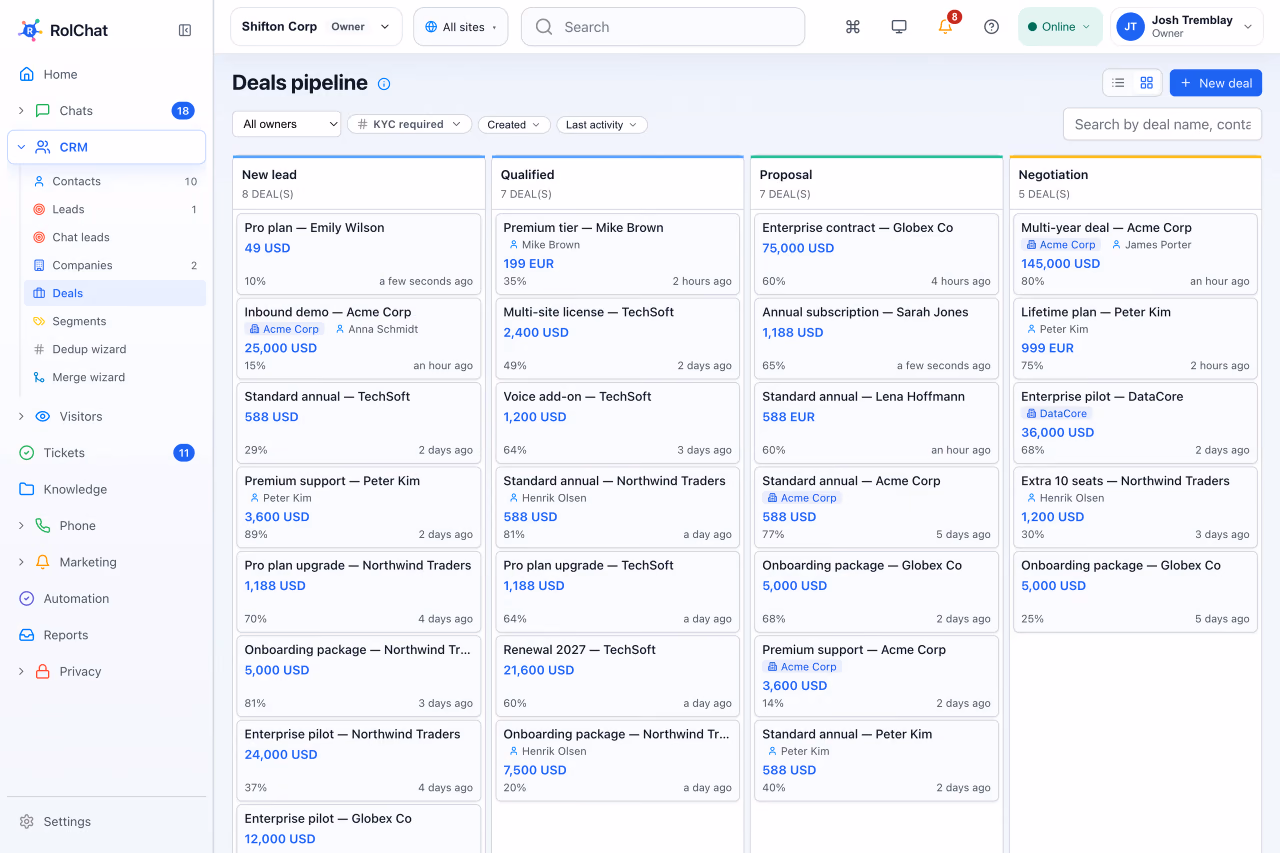This screenshot has width=1280, height=853.
Task: Open Multi-year deal — Acme Corp card
Action: [1135, 252]
